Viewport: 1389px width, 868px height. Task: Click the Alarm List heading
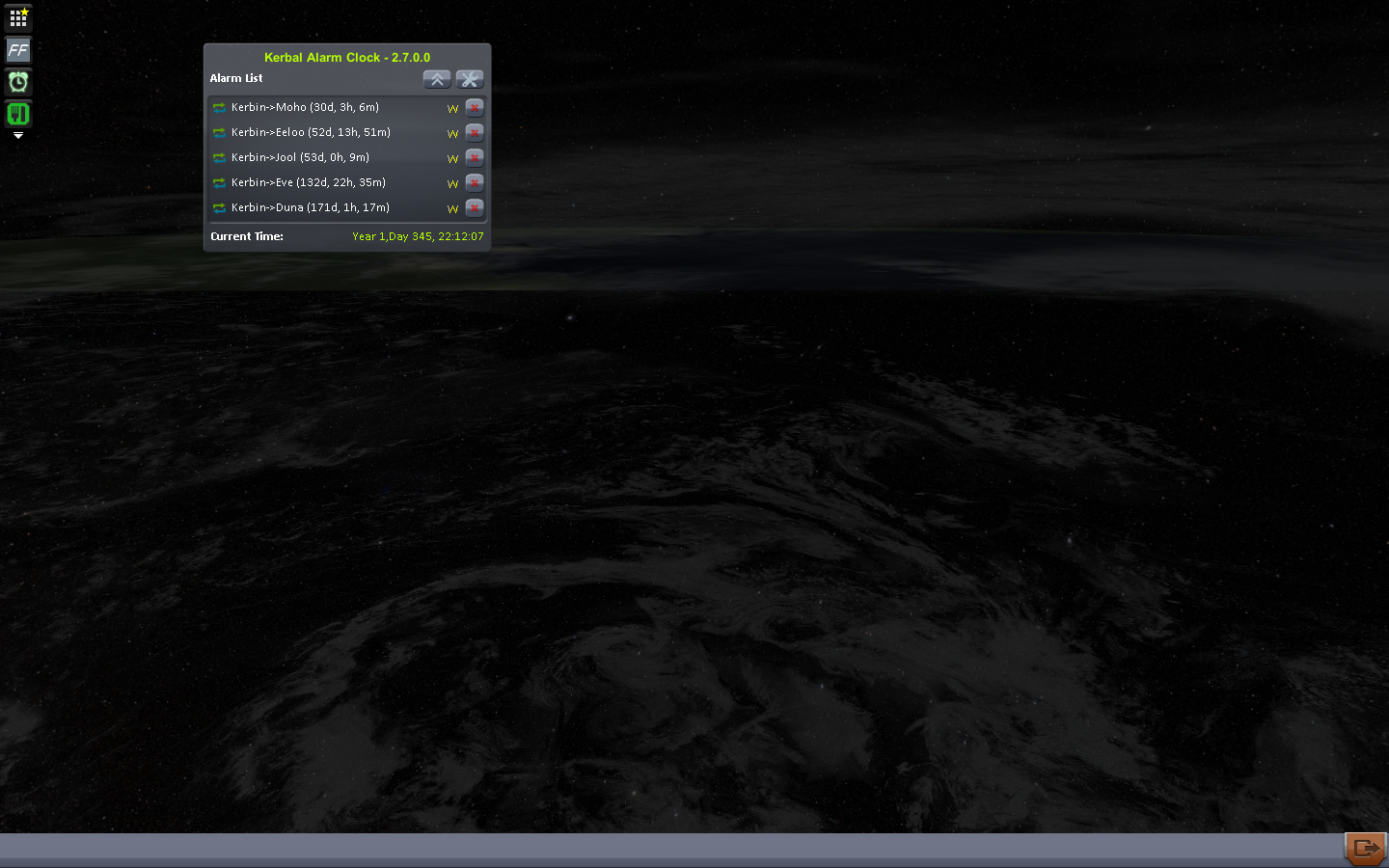[236, 79]
